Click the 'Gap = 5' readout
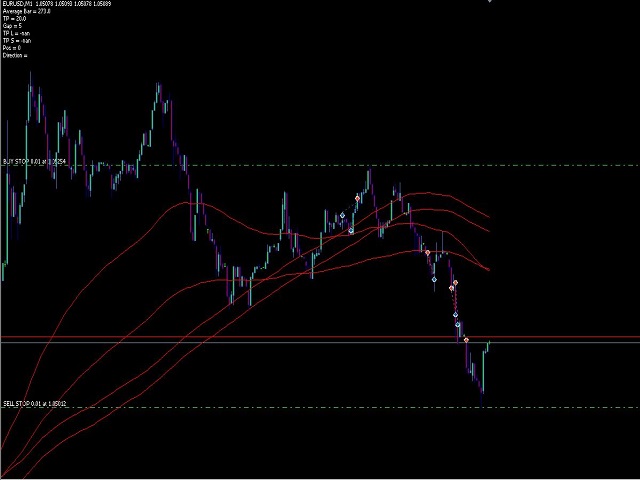Viewport: 640px width, 480px height. click(12, 26)
